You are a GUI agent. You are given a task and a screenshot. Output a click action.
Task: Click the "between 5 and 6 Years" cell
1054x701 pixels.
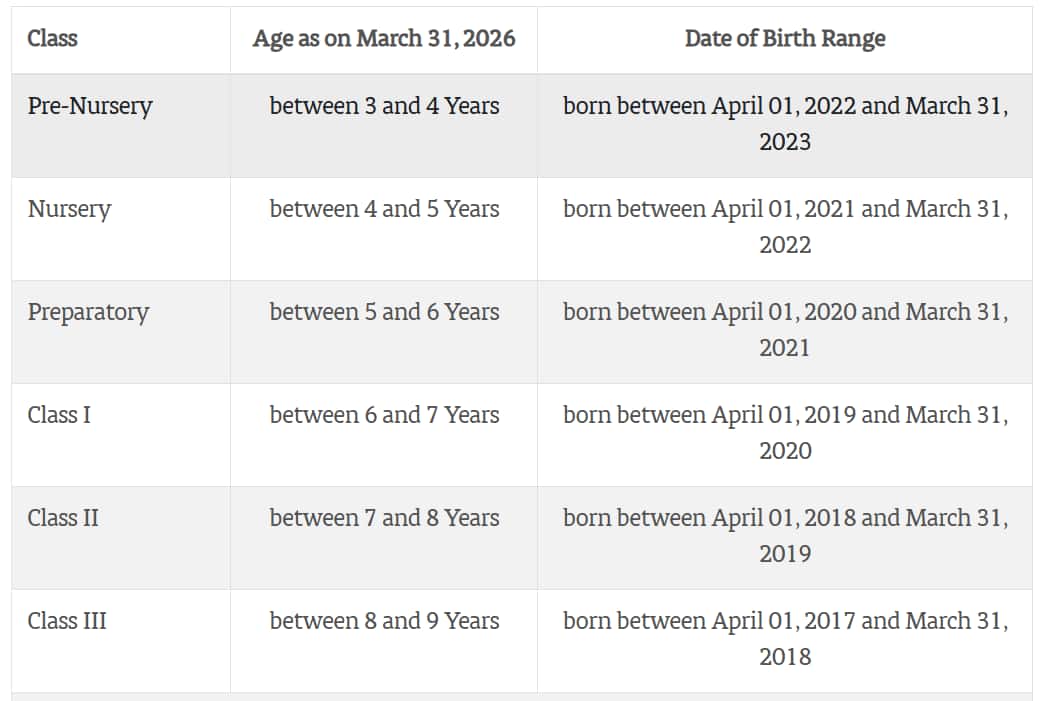point(384,312)
